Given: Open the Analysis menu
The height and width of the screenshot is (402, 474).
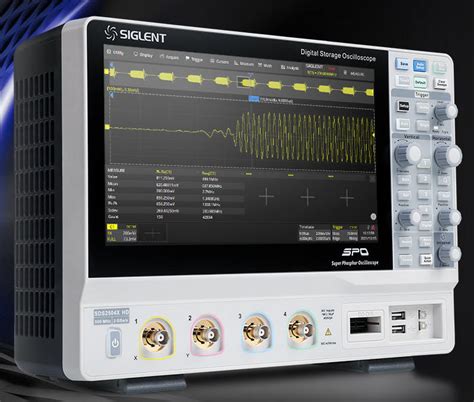Looking at the screenshot, I should (x=290, y=67).
